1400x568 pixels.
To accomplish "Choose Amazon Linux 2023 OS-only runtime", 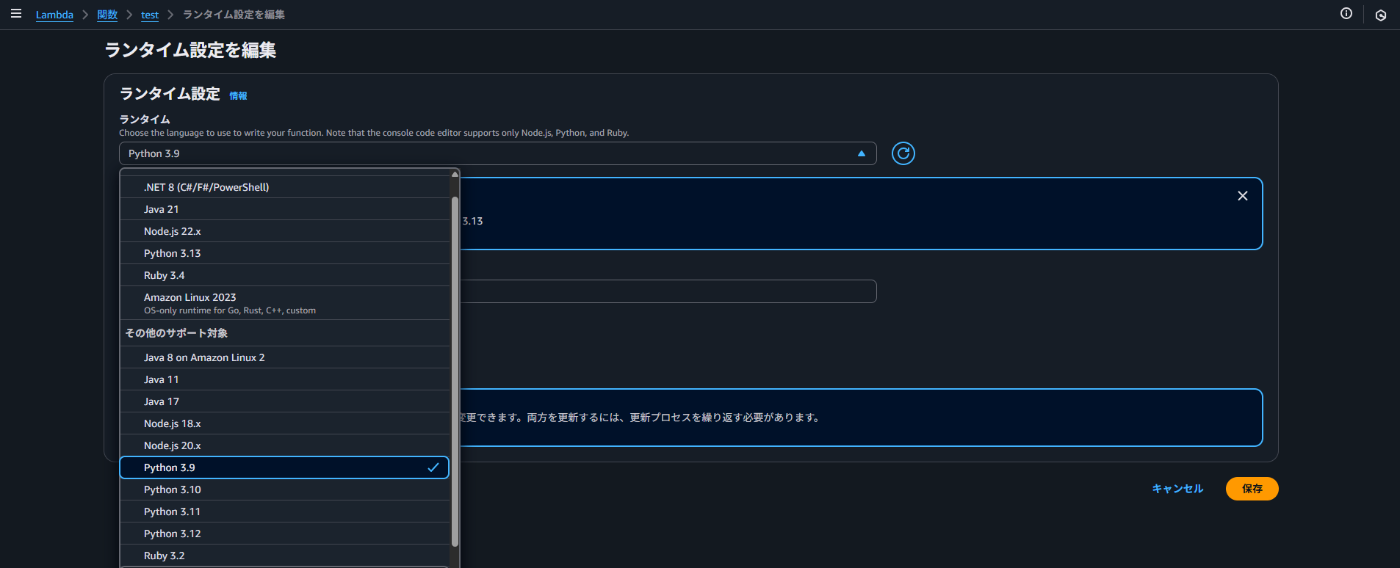I will tap(285, 303).
